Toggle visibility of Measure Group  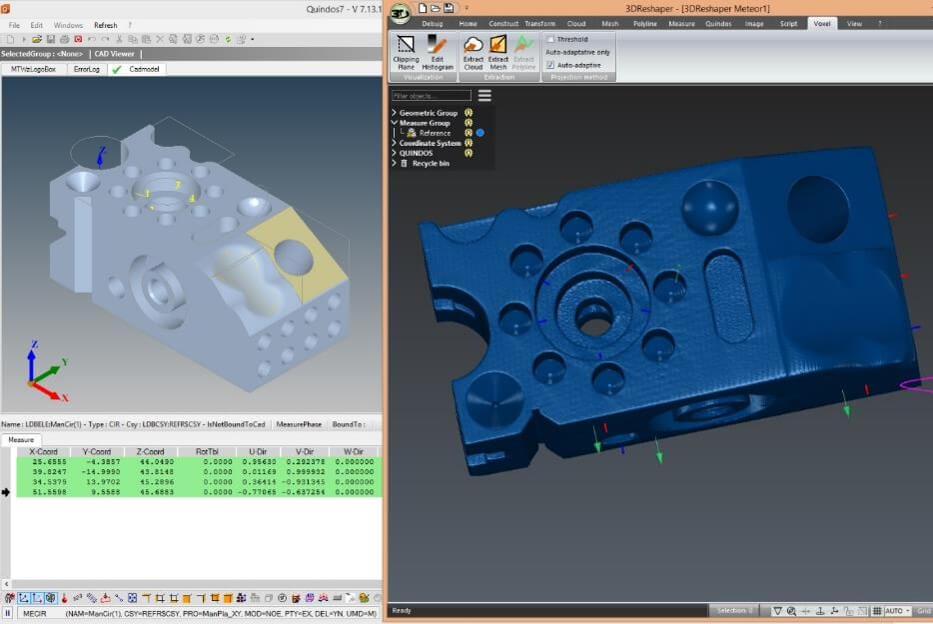(x=468, y=123)
